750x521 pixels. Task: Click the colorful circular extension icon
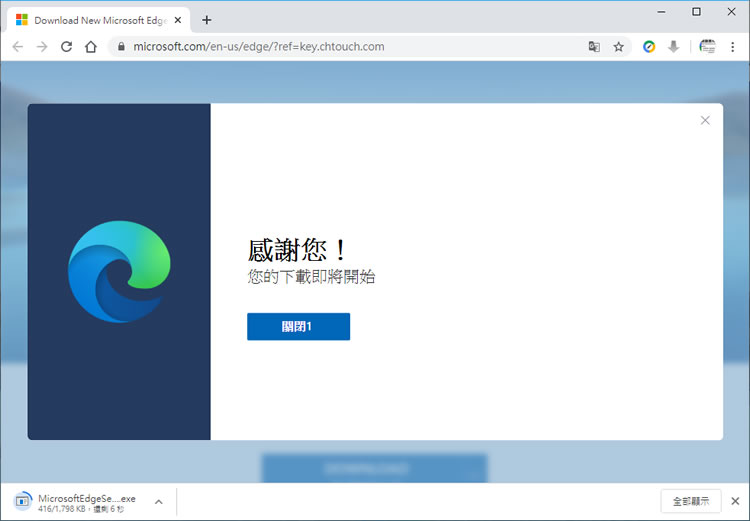coord(649,46)
